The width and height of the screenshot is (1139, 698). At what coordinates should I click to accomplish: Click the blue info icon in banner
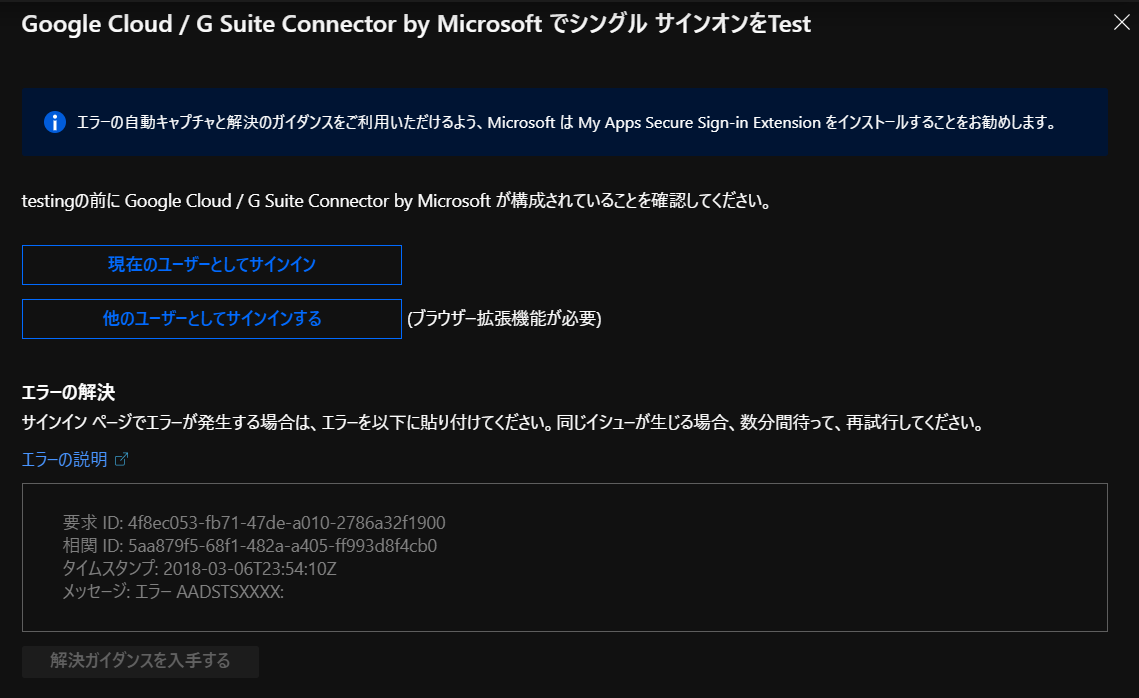54,122
